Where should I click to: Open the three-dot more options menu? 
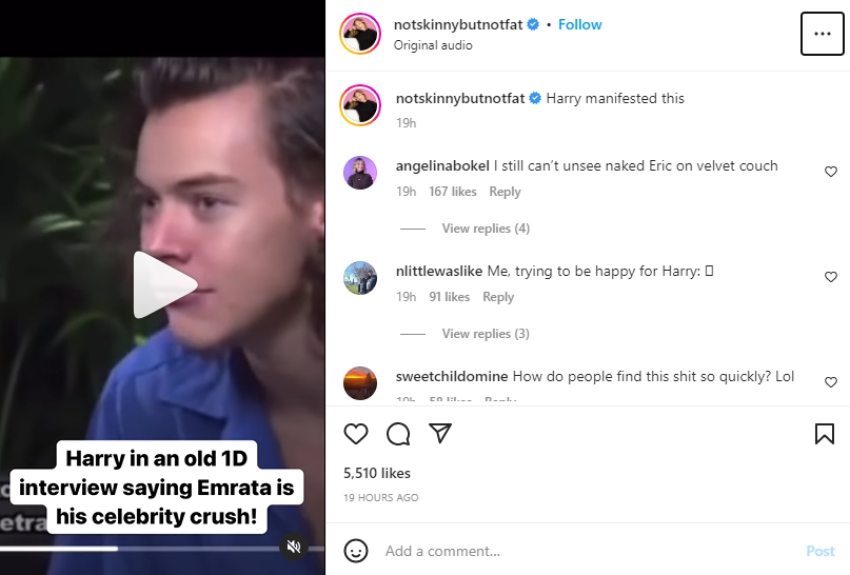click(822, 34)
